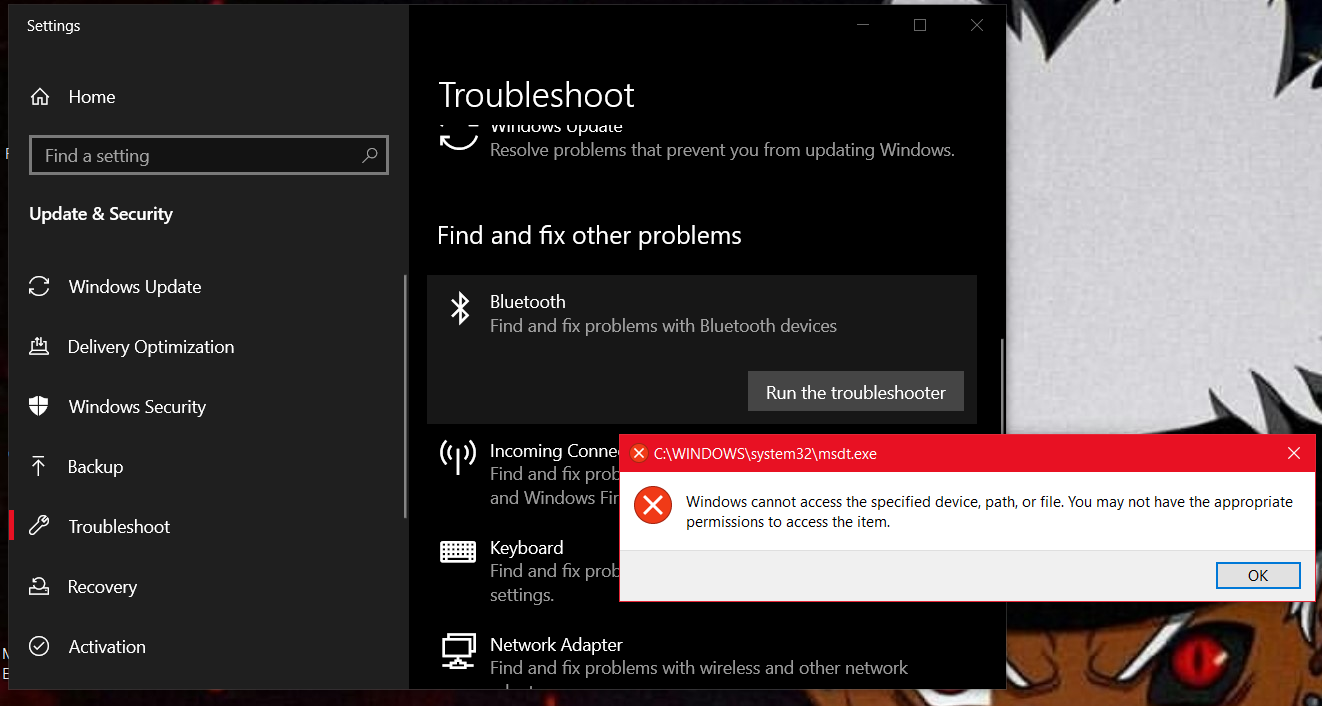Click the msdt.exe path in dialog title

(765, 453)
